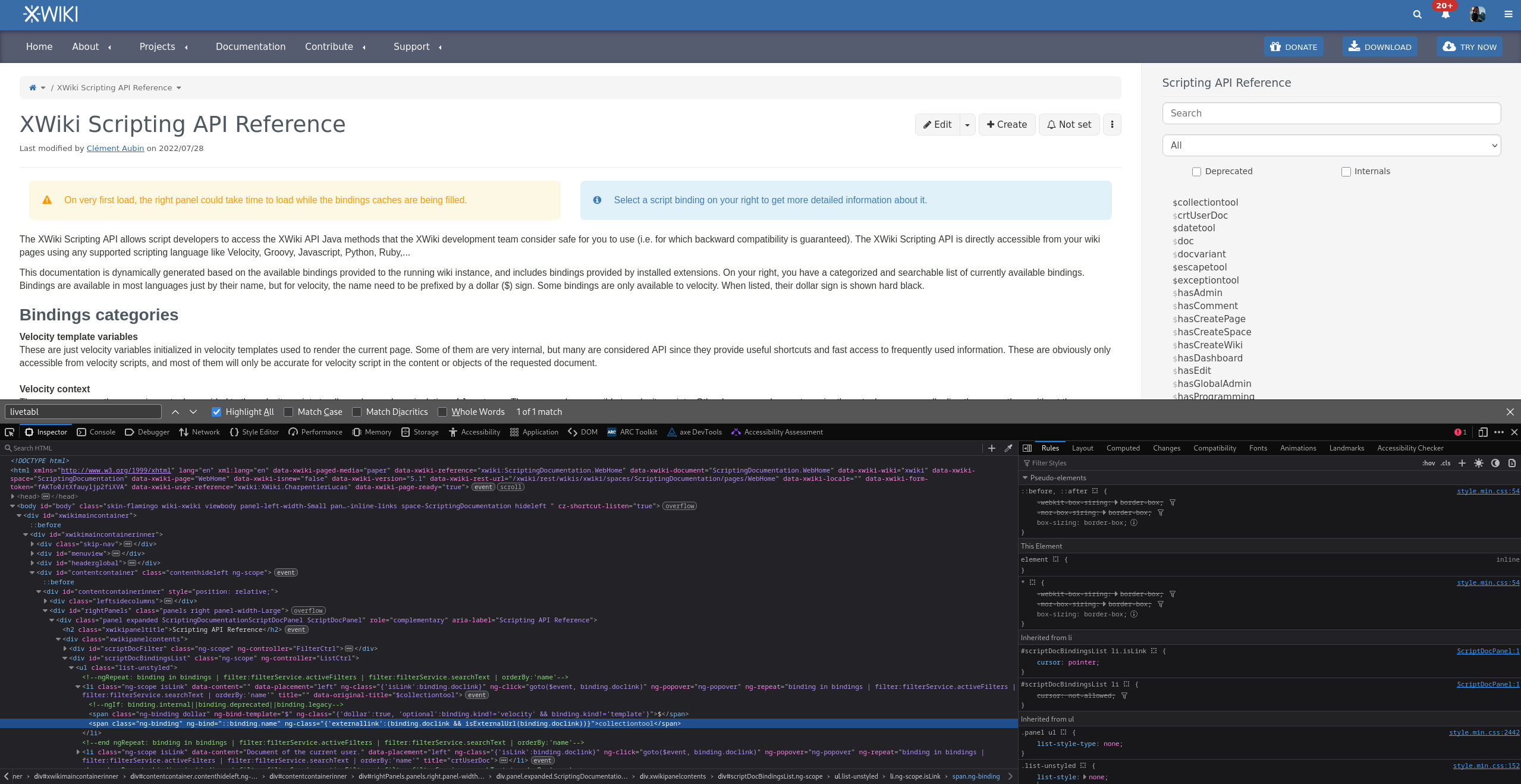The width and height of the screenshot is (1521, 784).
Task: Uncheck the Highlight All checkbox
Action: point(216,412)
